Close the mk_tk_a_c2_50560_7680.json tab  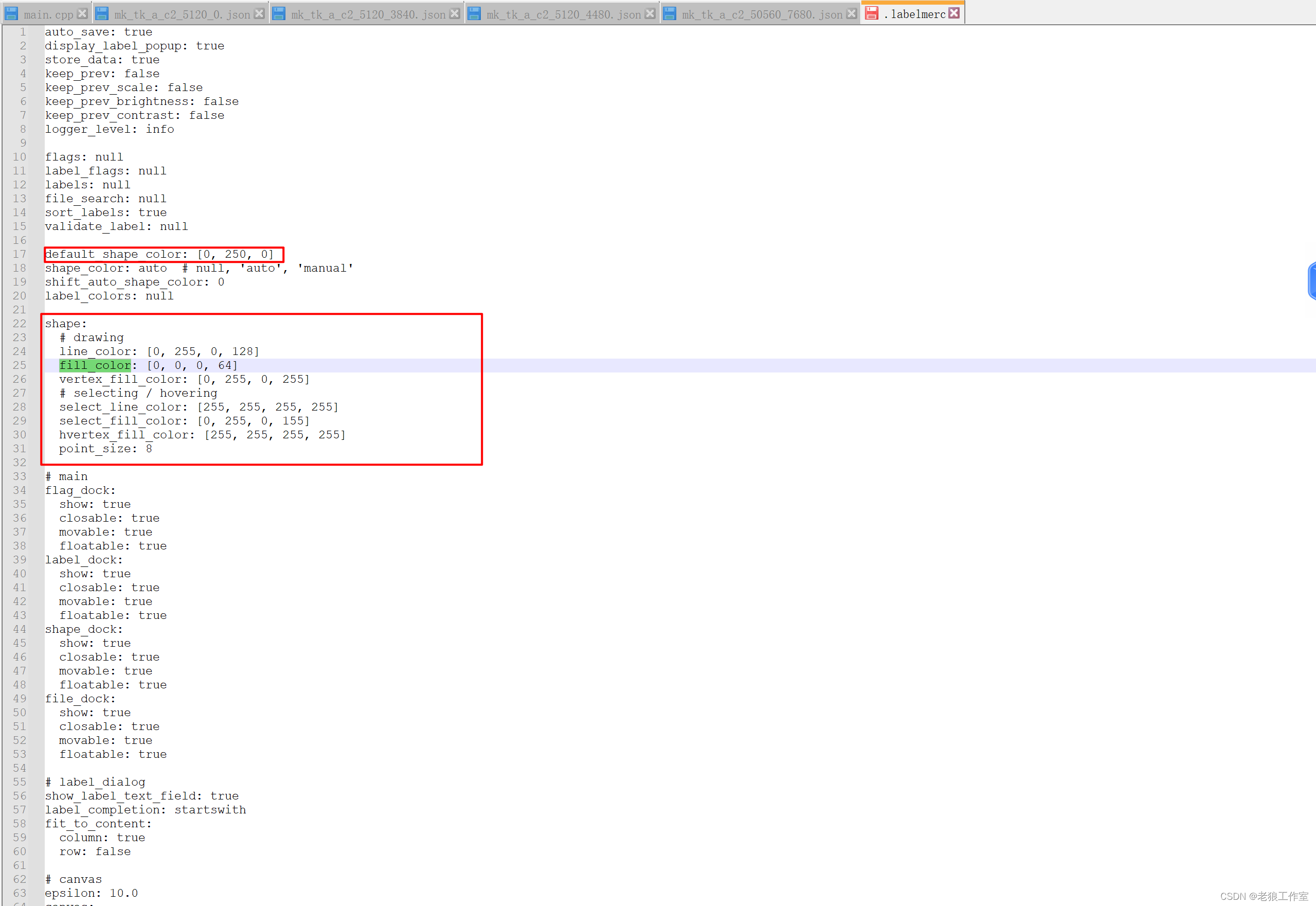(x=851, y=13)
